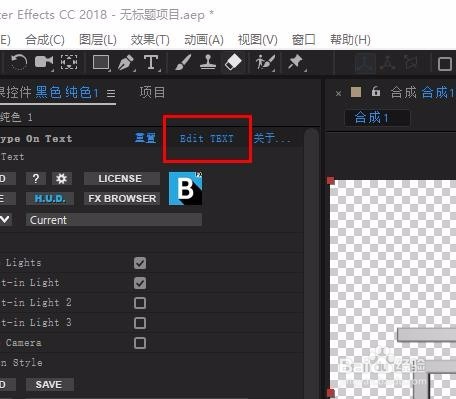Select the Clone Stamp tool
The height and width of the screenshot is (399, 456).
click(208, 62)
